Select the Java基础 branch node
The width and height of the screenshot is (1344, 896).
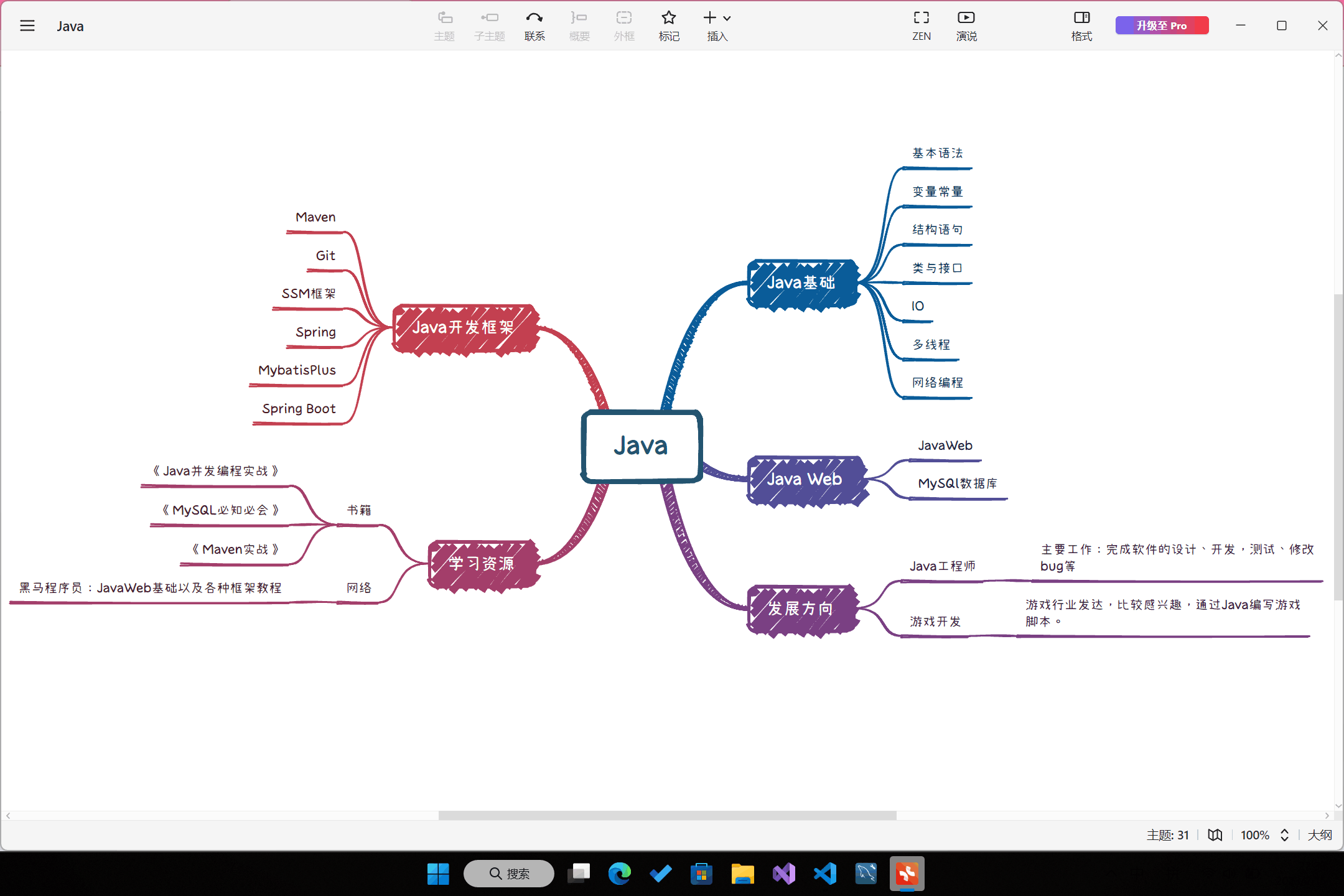click(x=801, y=283)
